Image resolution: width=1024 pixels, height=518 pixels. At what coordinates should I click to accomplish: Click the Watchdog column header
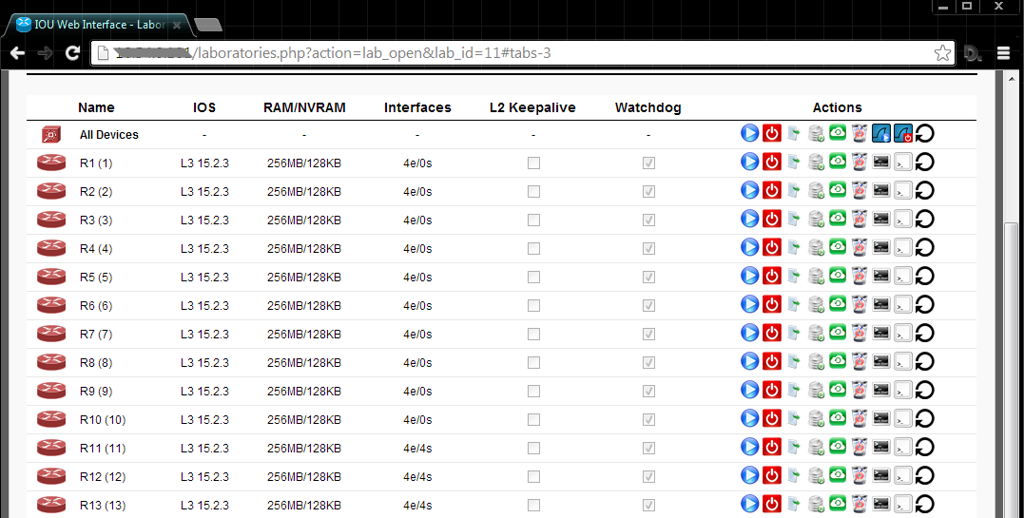[x=648, y=108]
